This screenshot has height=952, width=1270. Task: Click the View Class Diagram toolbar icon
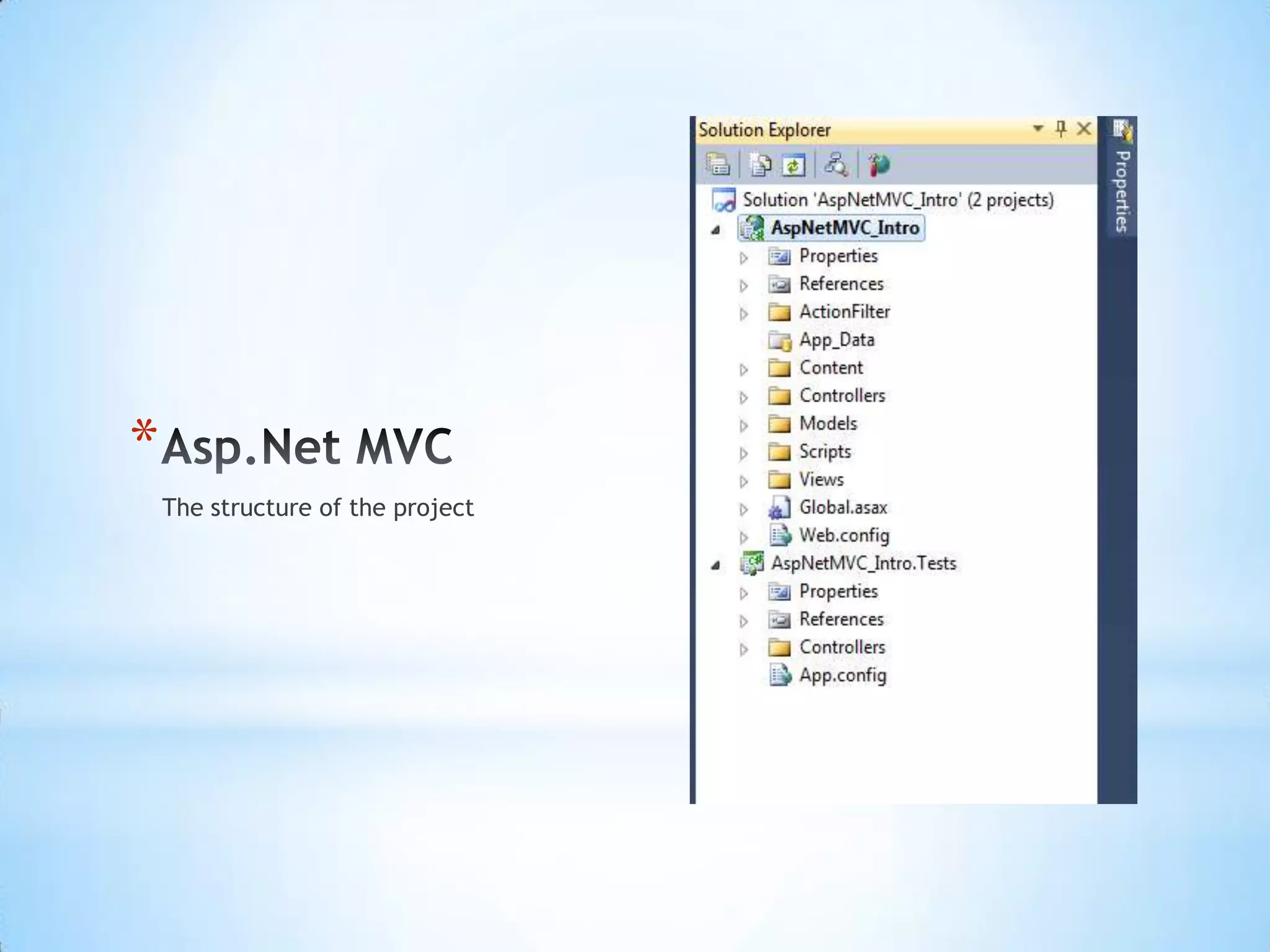pyautogui.click(x=836, y=165)
